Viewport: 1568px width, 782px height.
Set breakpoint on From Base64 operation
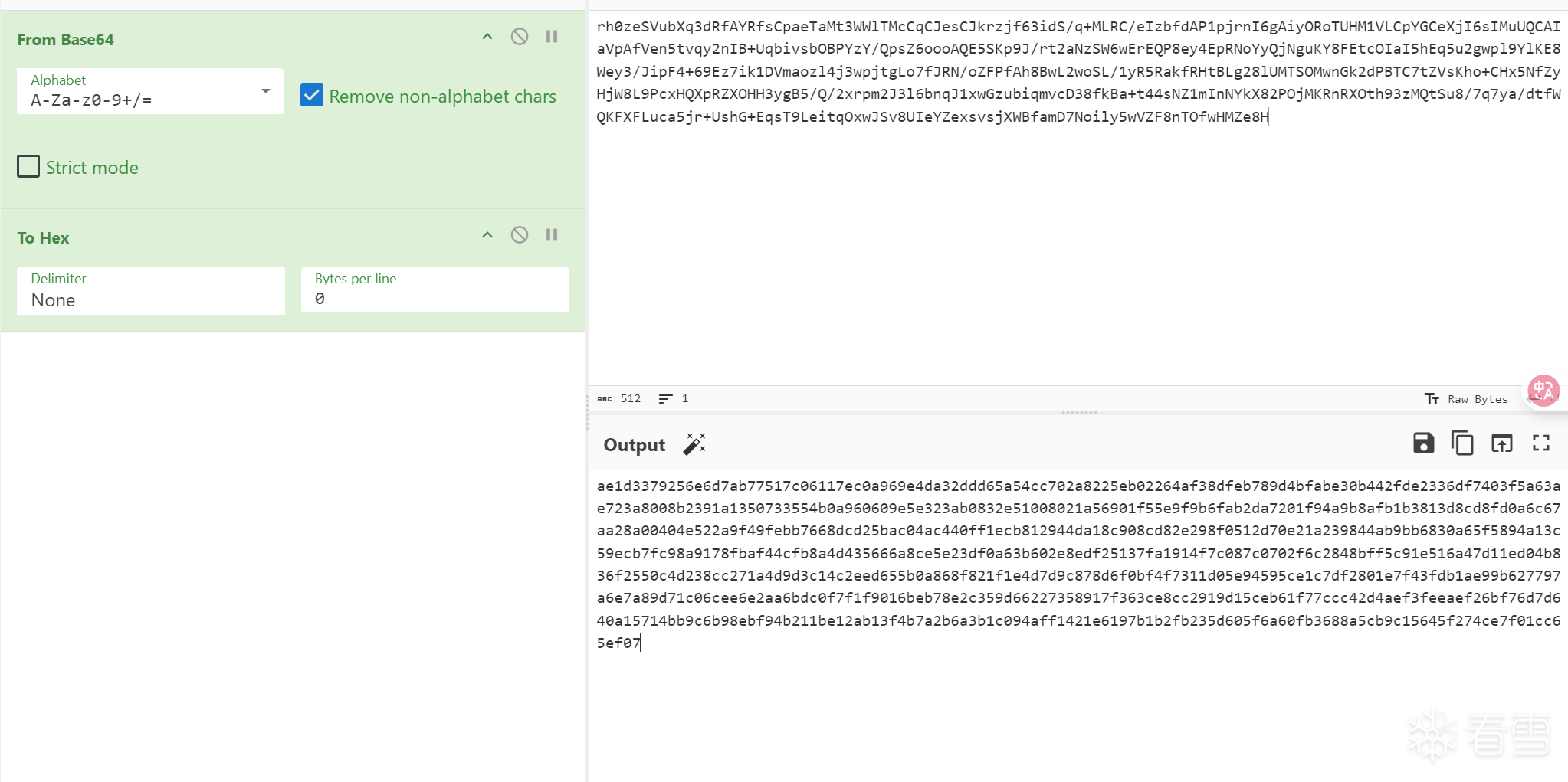pos(552,37)
